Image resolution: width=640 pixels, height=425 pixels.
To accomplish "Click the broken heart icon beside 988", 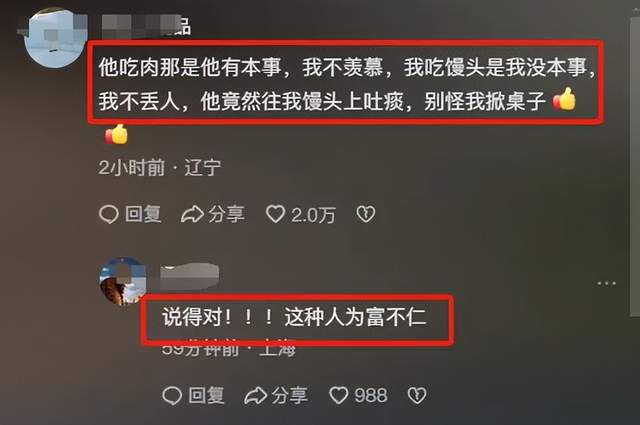I will 417,395.
